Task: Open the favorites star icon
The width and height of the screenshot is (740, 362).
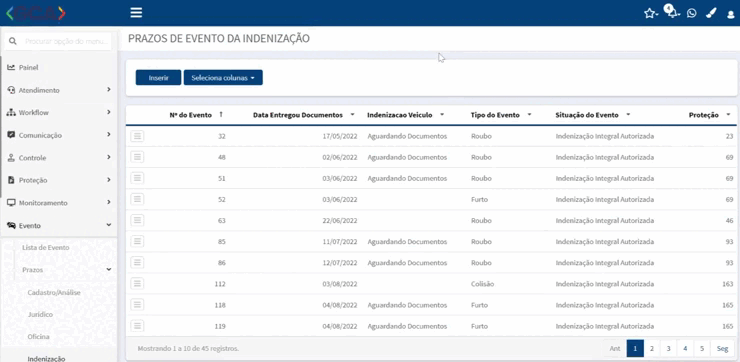Action: click(650, 13)
